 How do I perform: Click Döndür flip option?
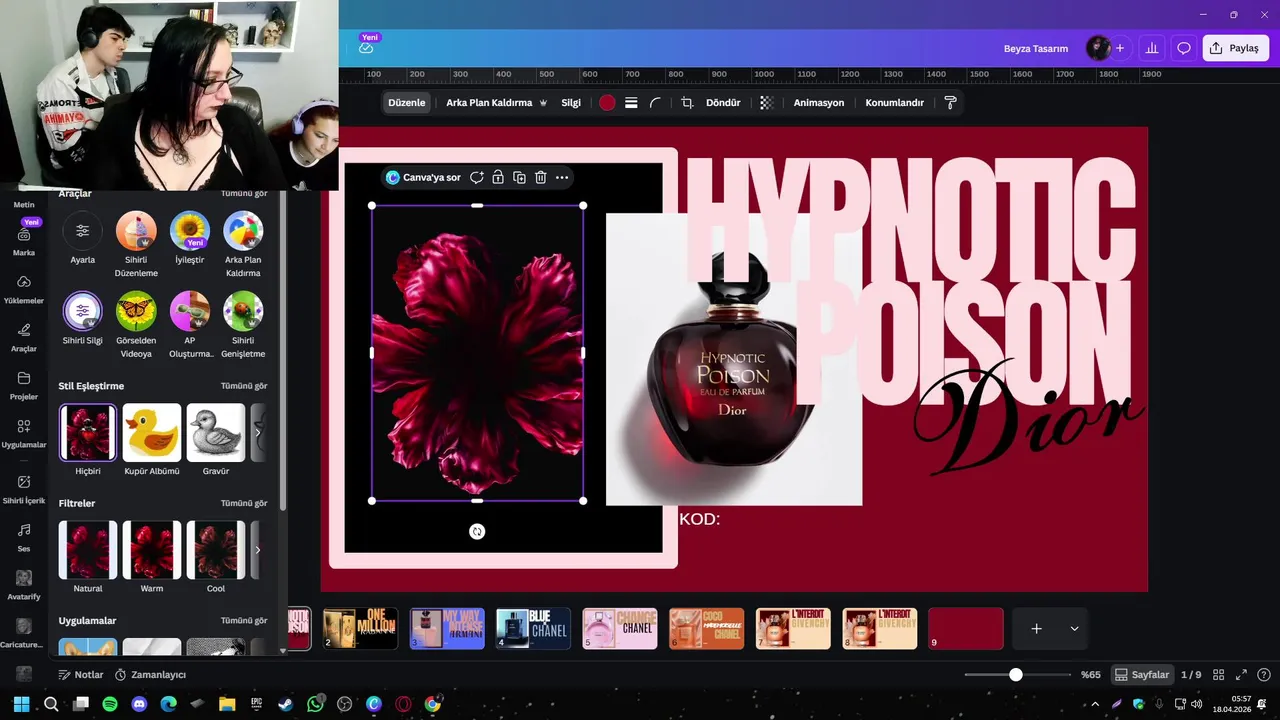click(723, 102)
